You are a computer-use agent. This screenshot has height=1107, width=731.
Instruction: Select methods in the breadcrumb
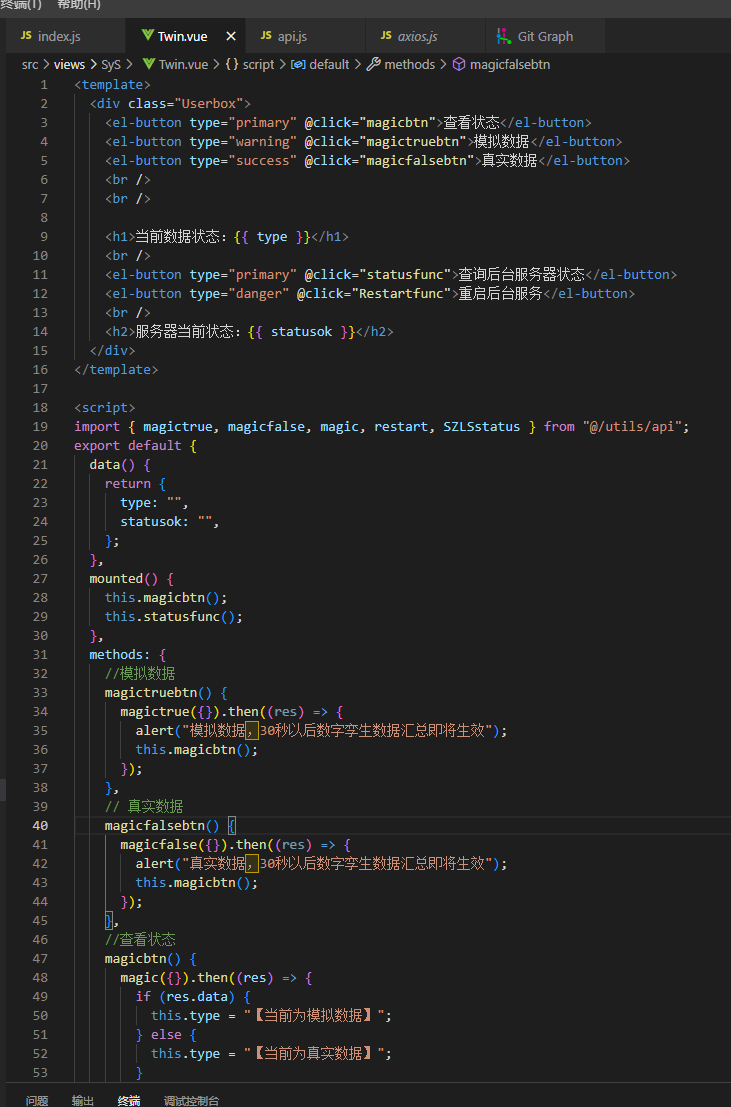410,64
